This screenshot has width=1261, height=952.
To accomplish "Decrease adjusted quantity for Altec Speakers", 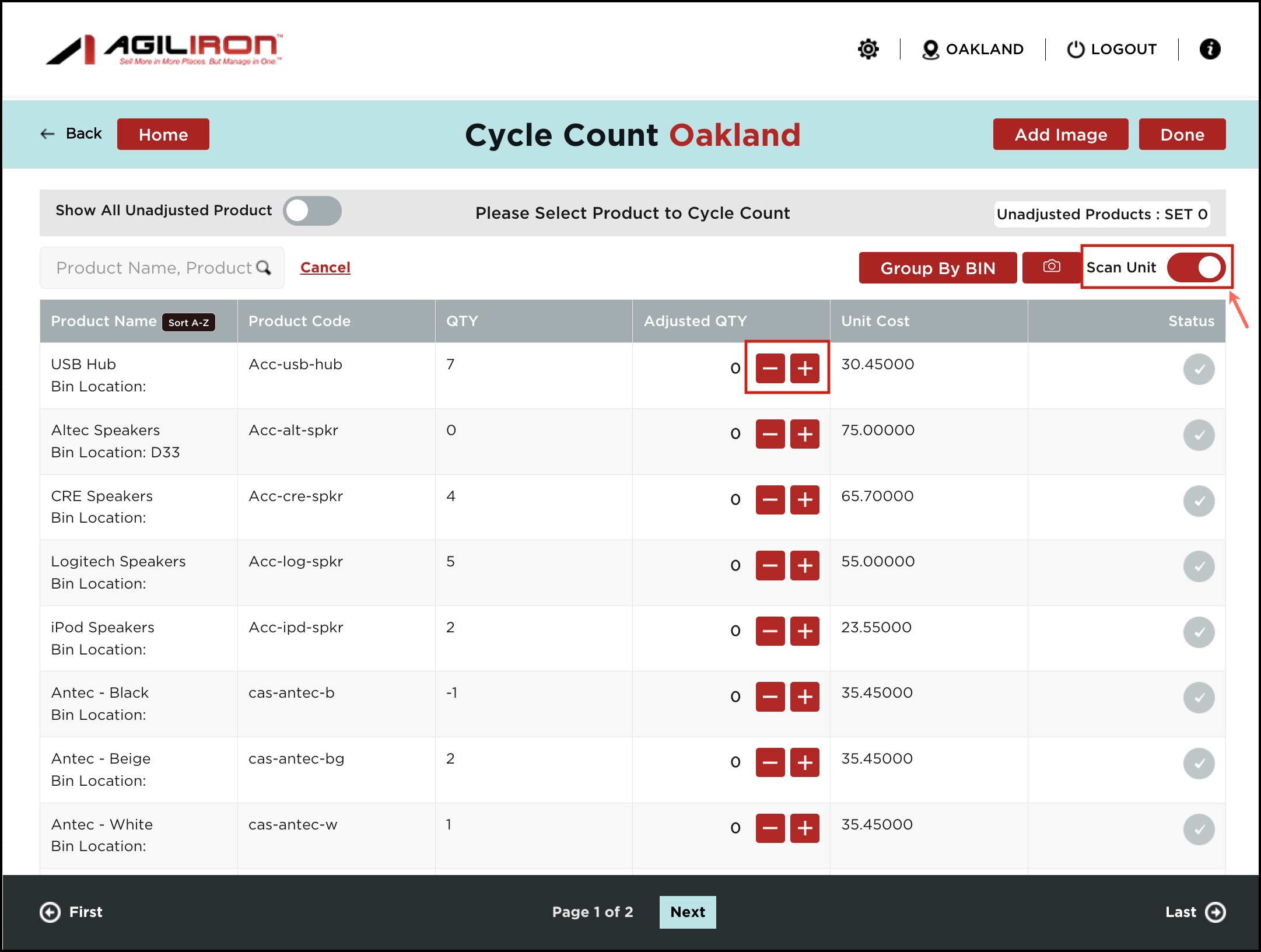I will pos(770,434).
